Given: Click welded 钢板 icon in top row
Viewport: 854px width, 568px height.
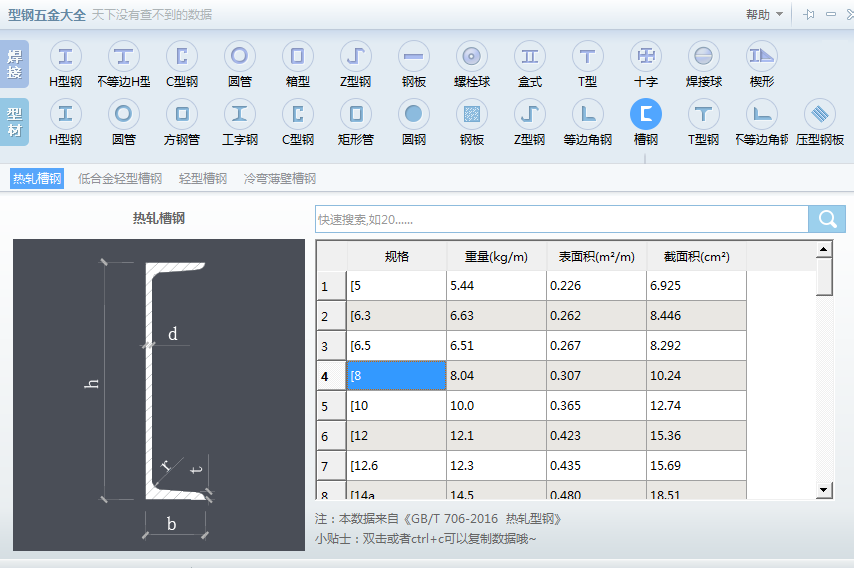Looking at the screenshot, I should coord(414,56).
